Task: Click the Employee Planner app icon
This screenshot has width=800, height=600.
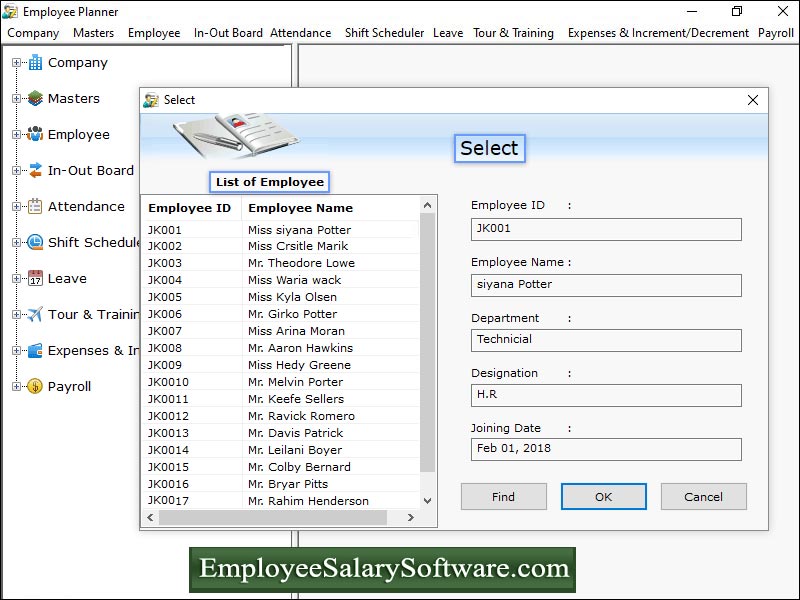Action: pyautogui.click(x=10, y=11)
